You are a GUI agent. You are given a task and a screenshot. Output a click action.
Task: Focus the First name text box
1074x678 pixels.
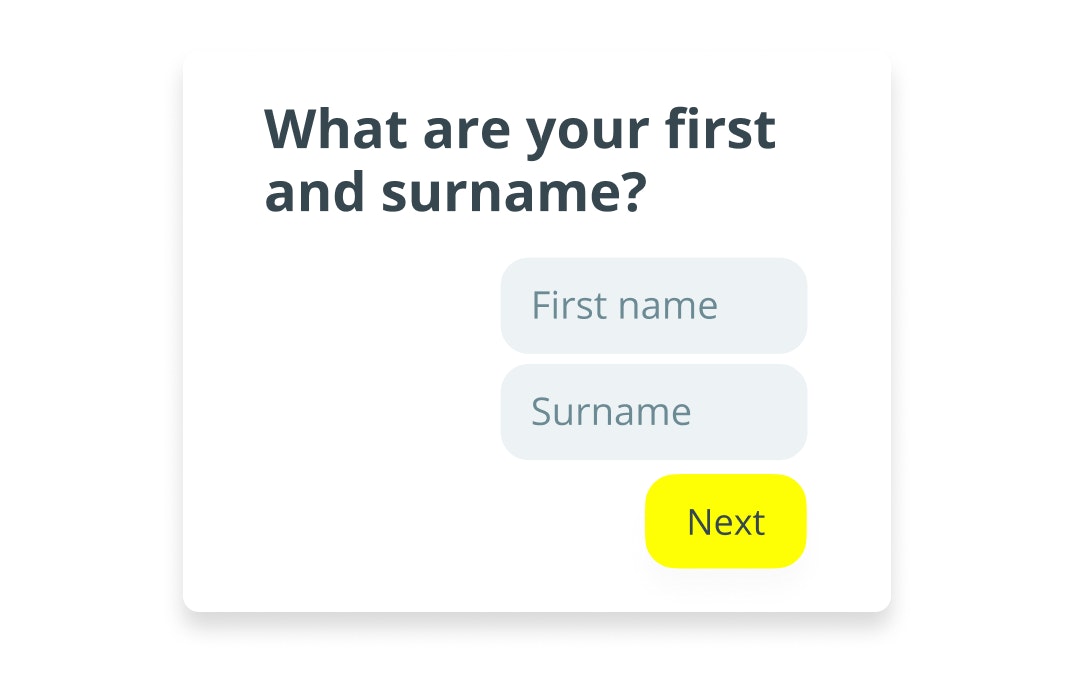point(653,306)
